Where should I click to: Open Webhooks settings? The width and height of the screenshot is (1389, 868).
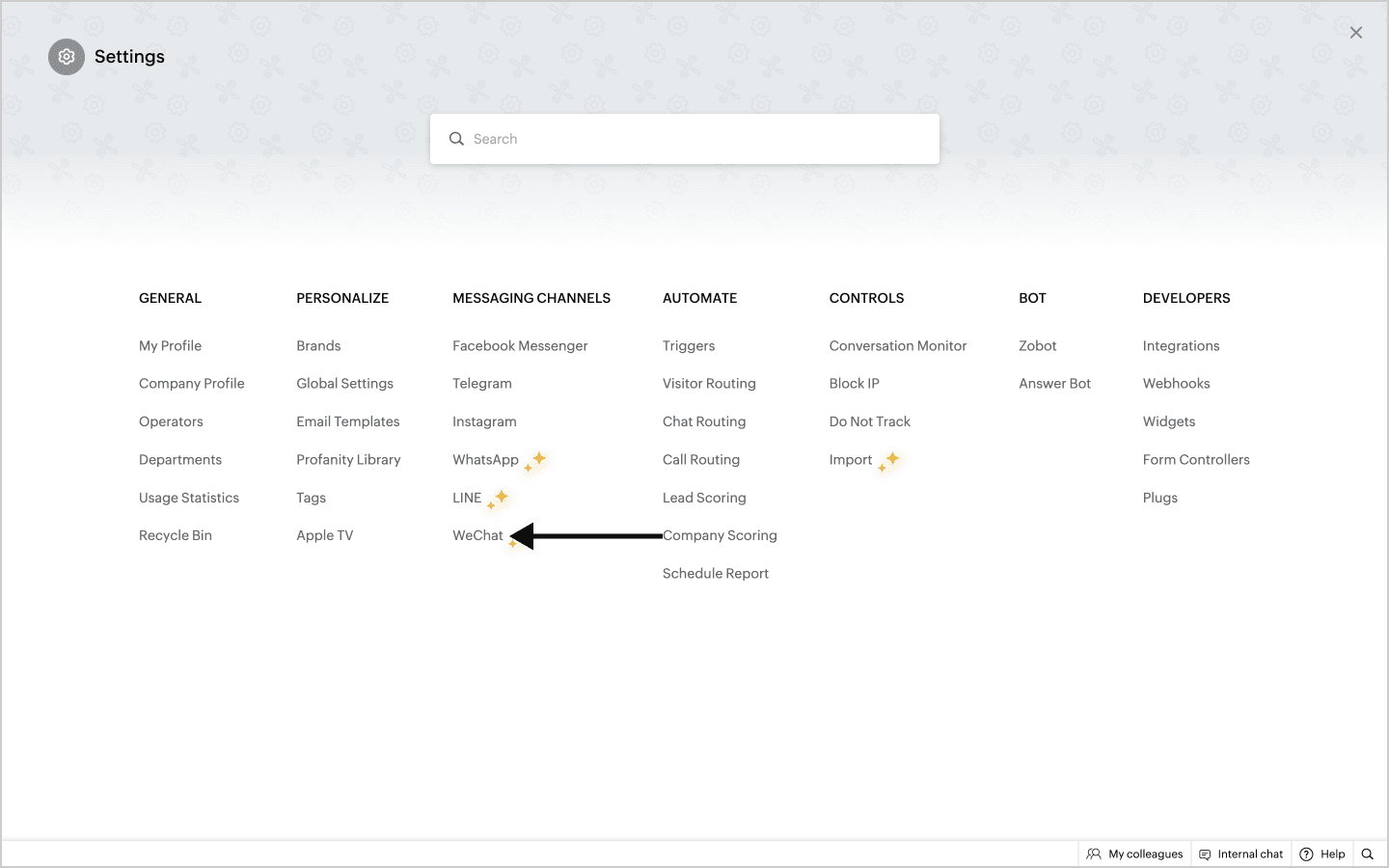pyautogui.click(x=1177, y=384)
